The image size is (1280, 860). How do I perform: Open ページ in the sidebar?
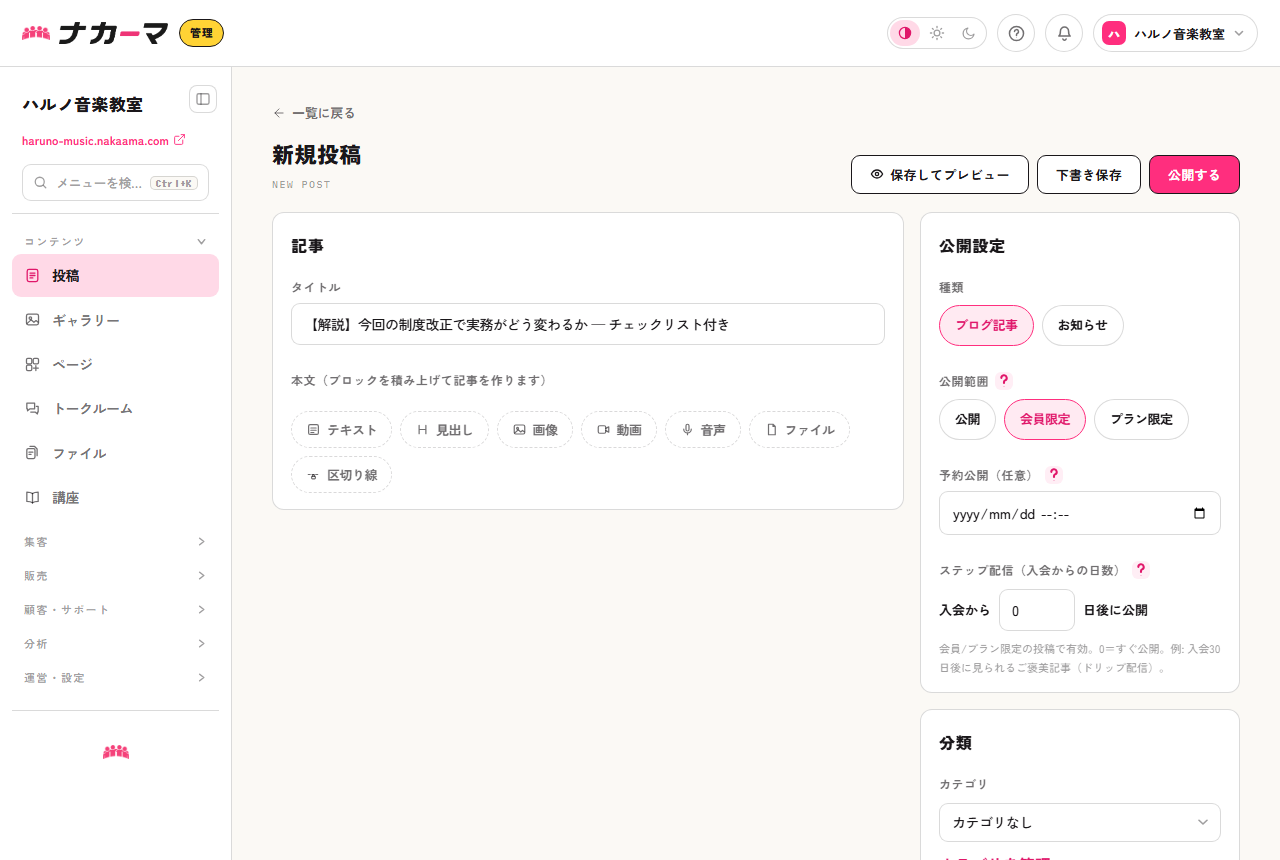(115, 364)
